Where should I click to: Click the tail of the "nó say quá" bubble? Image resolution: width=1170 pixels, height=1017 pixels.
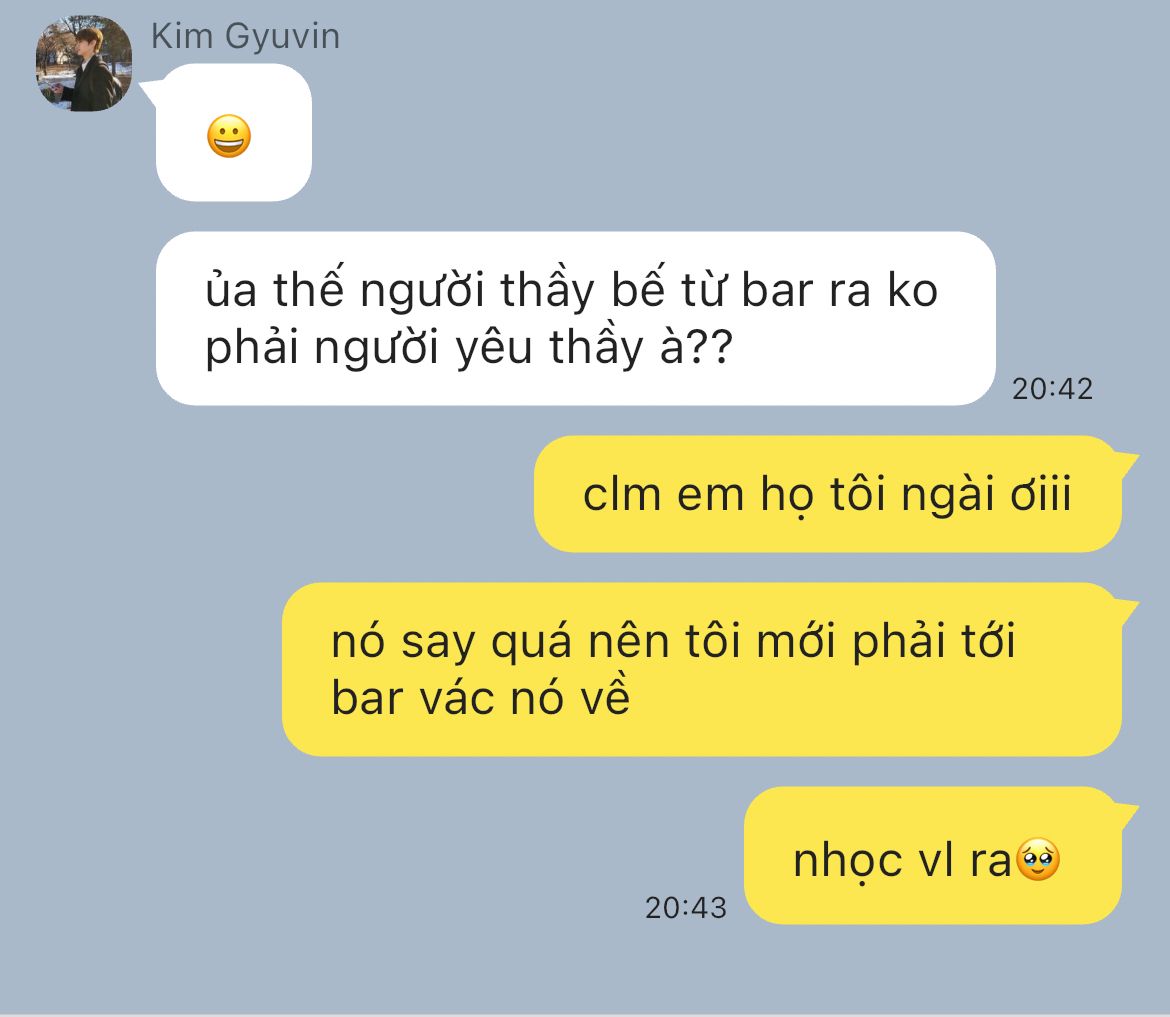point(1127,610)
